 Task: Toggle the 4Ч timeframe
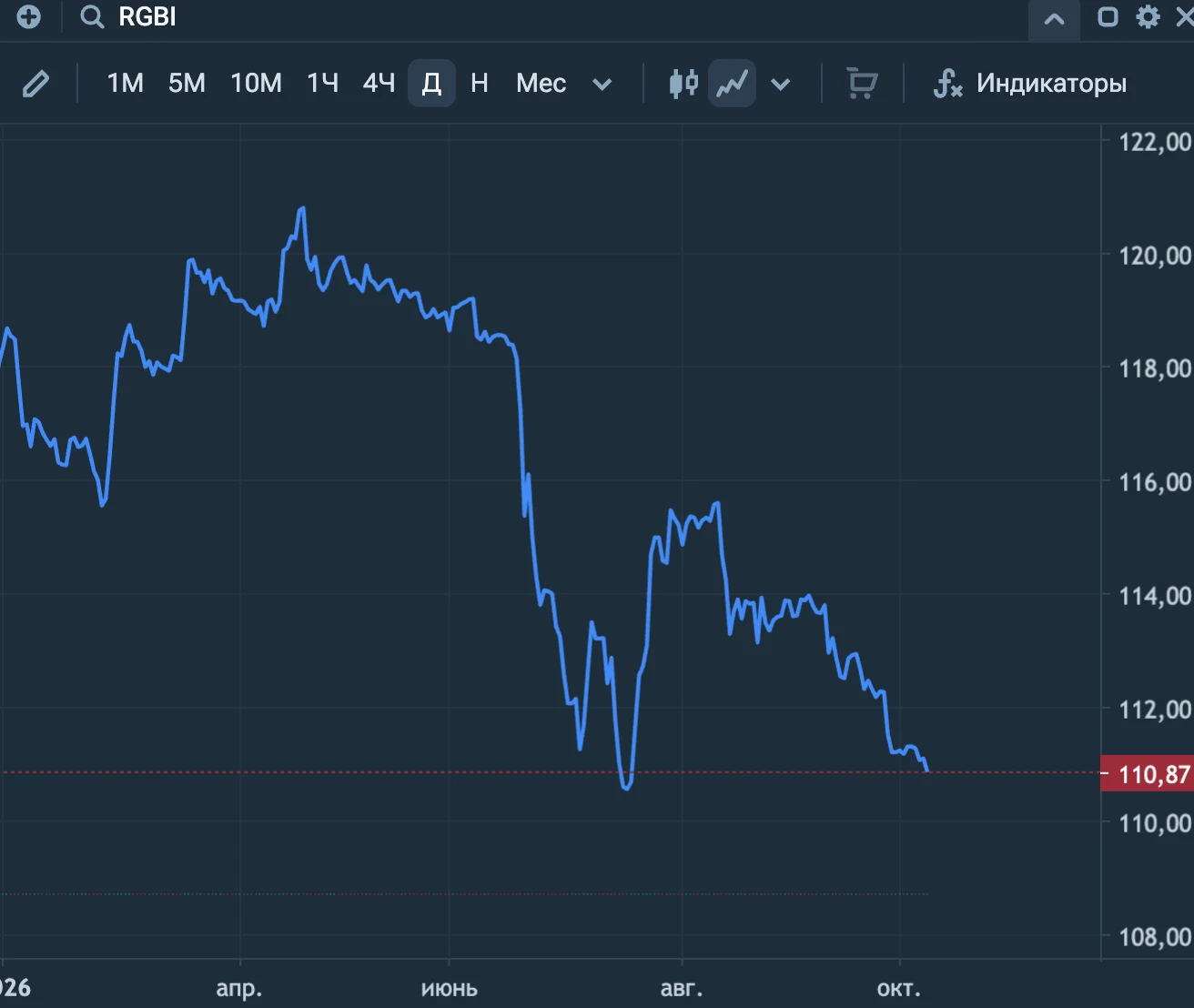(x=379, y=84)
